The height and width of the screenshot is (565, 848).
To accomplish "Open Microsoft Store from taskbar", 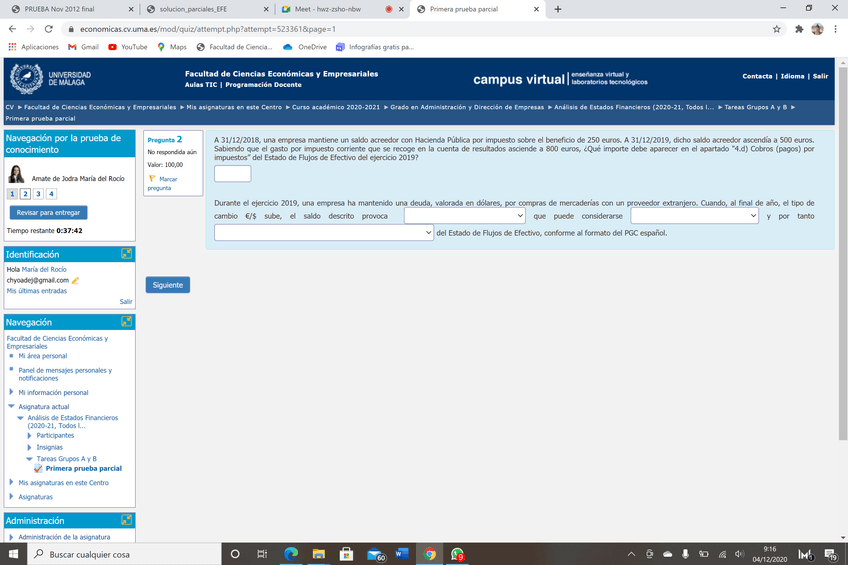I will pyautogui.click(x=346, y=554).
